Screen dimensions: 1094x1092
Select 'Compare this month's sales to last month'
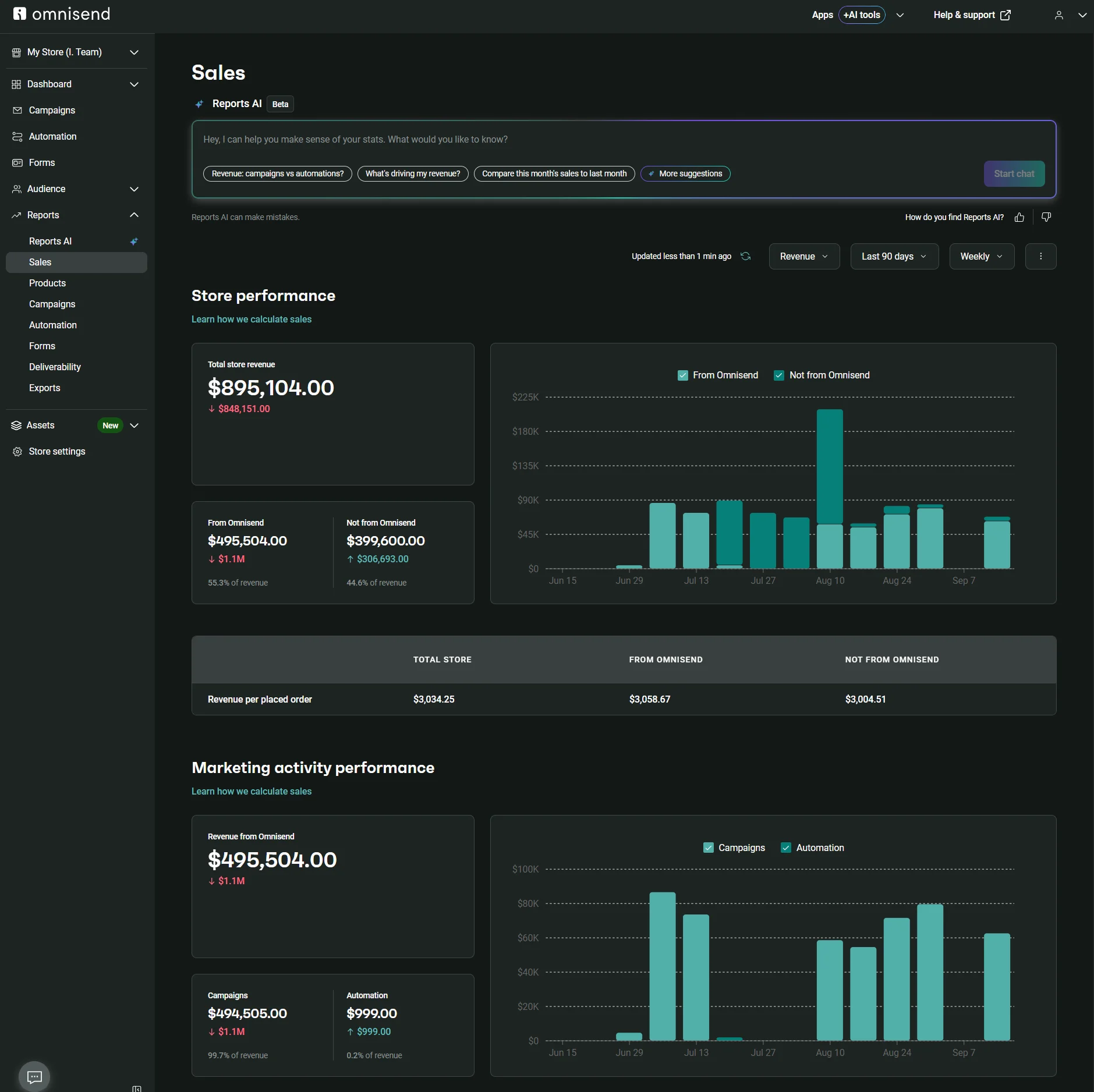(x=554, y=173)
